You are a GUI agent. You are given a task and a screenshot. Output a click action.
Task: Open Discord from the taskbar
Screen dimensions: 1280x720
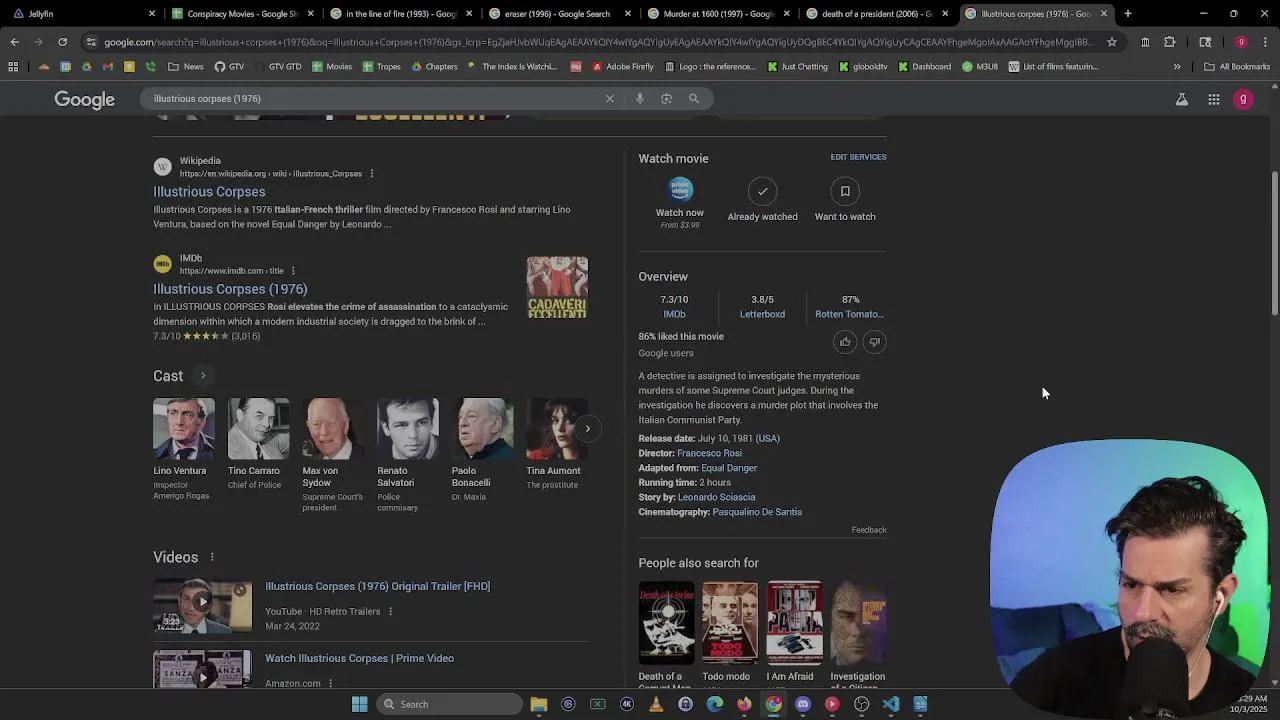[x=803, y=704]
